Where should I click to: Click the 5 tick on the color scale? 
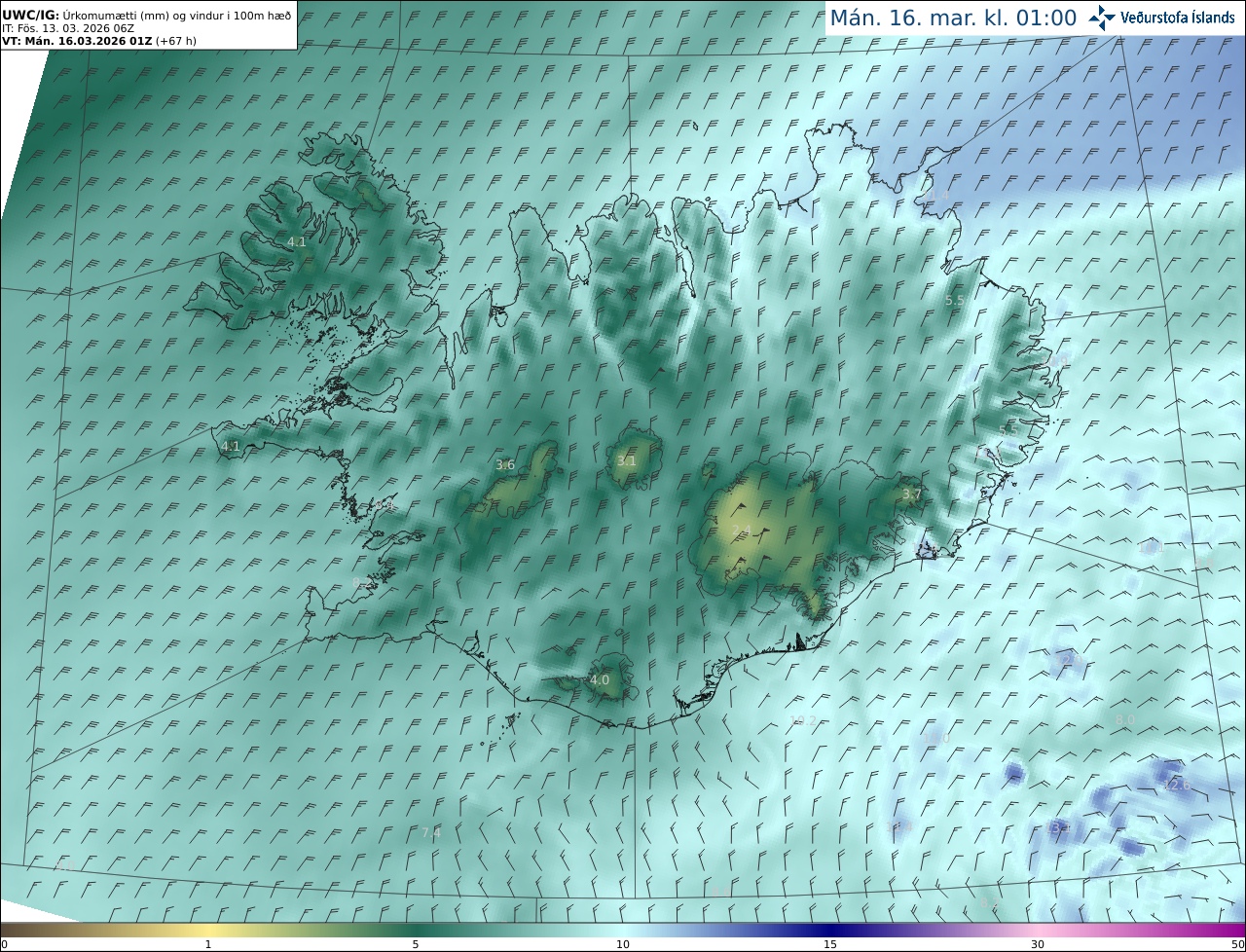[416, 944]
